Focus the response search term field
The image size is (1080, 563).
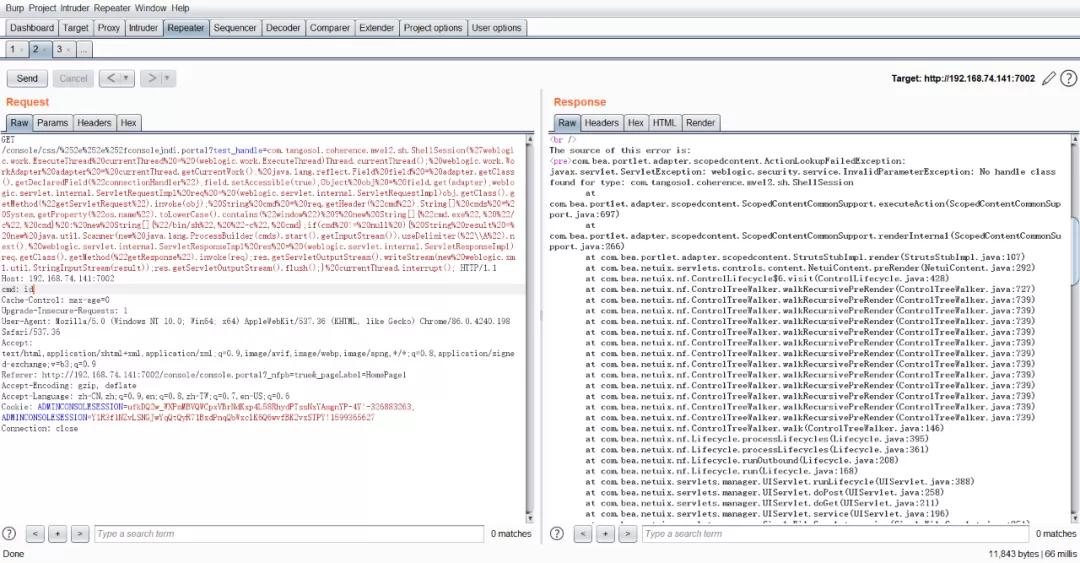(x=835, y=533)
